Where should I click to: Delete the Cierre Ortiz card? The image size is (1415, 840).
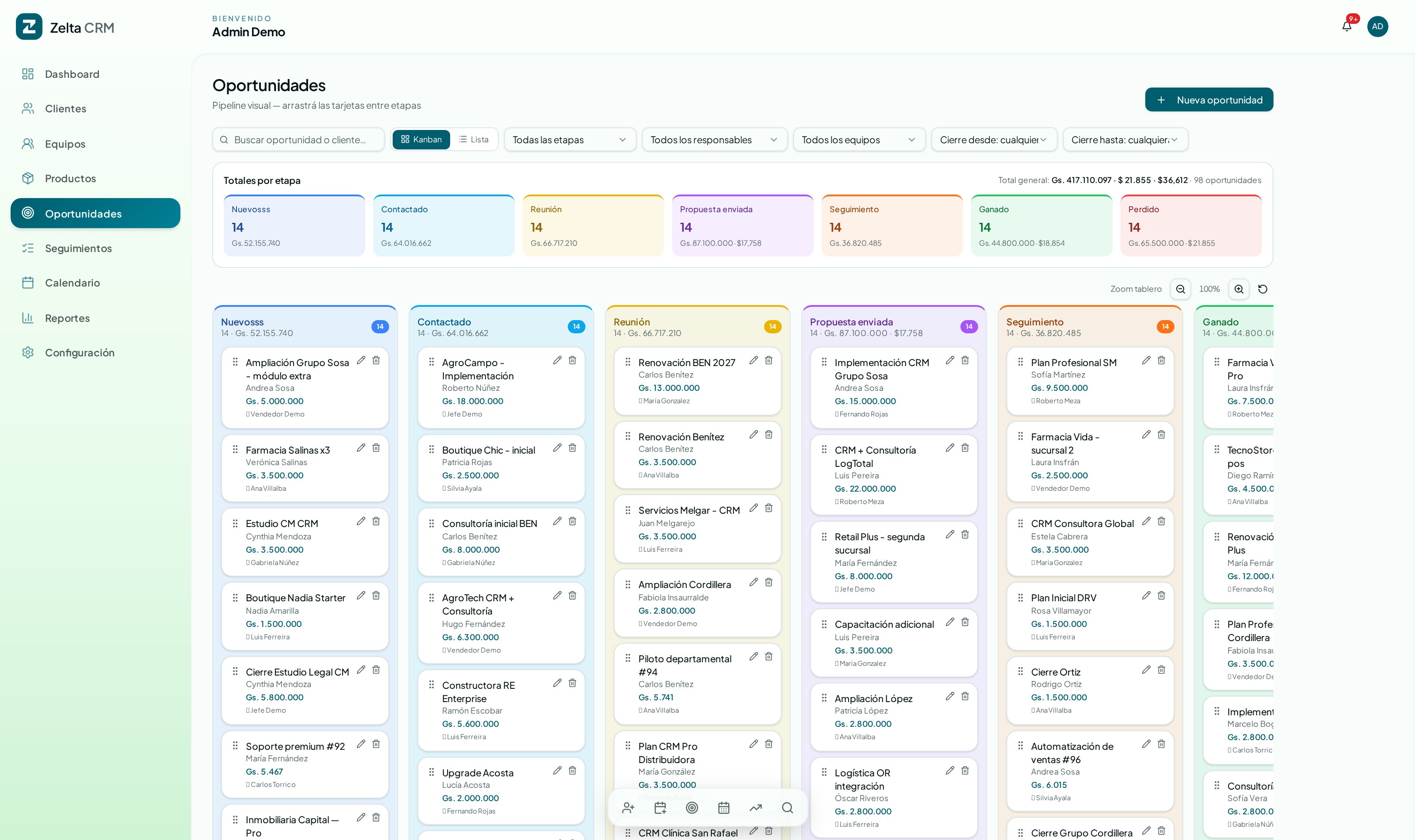(x=1162, y=670)
